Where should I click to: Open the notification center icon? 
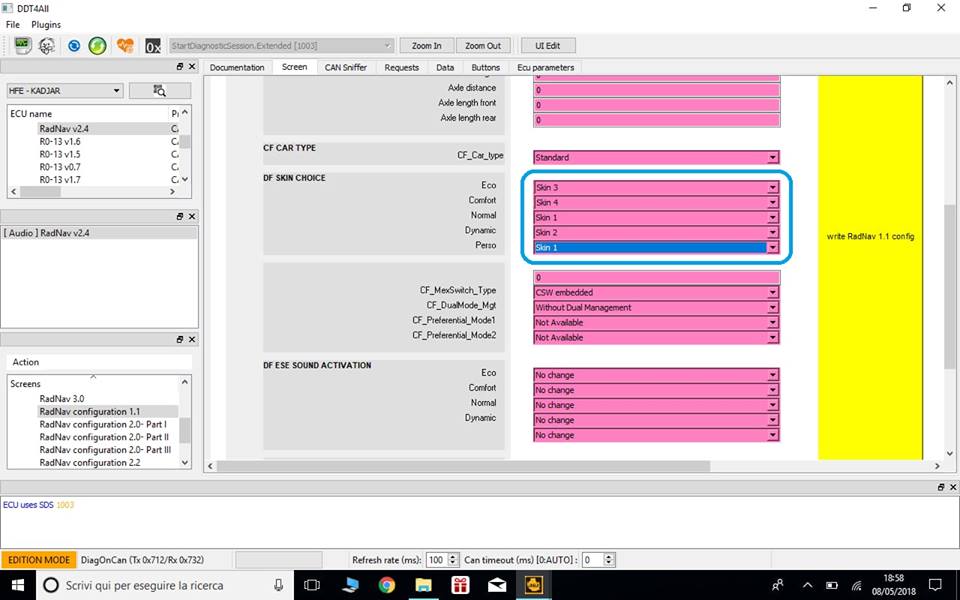[x=935, y=585]
